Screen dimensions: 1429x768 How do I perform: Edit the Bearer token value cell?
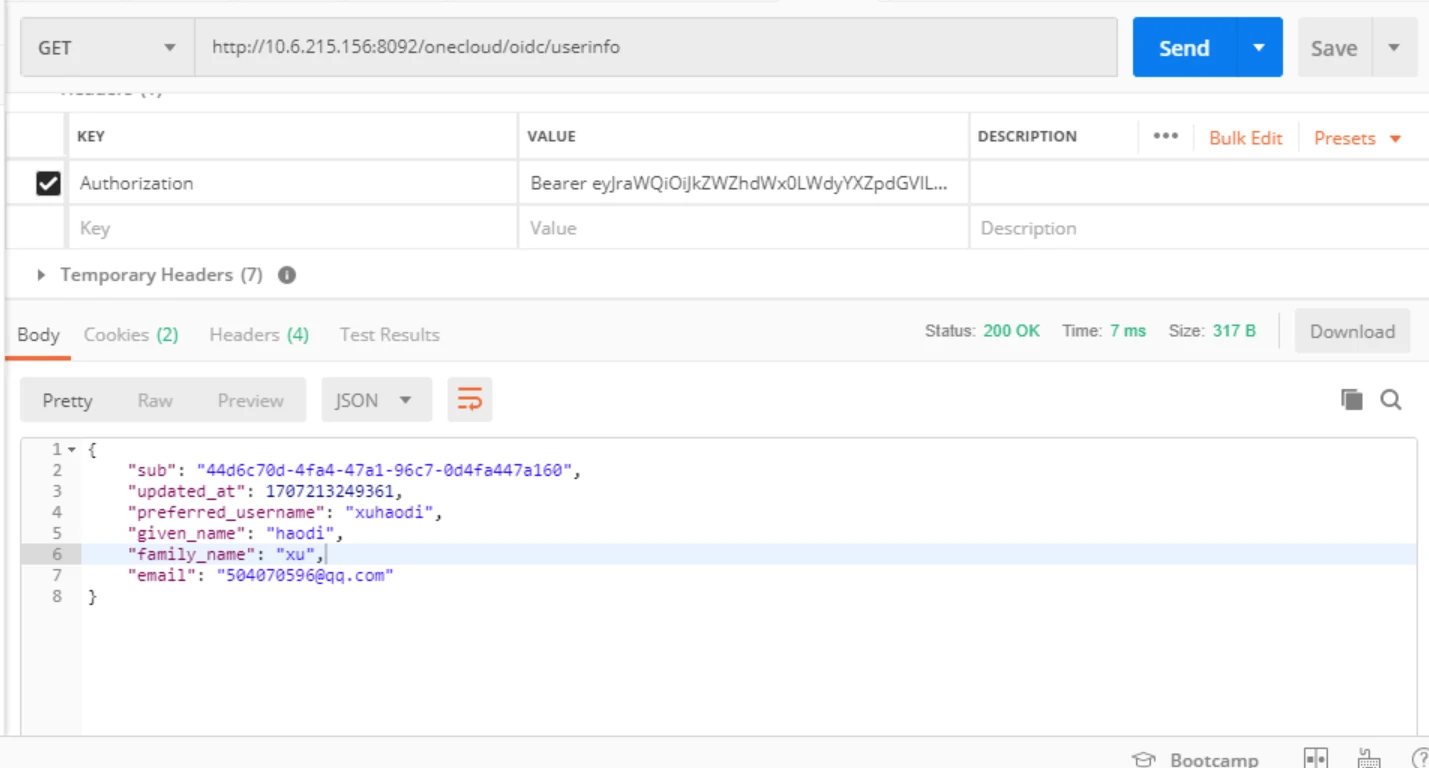click(x=743, y=183)
